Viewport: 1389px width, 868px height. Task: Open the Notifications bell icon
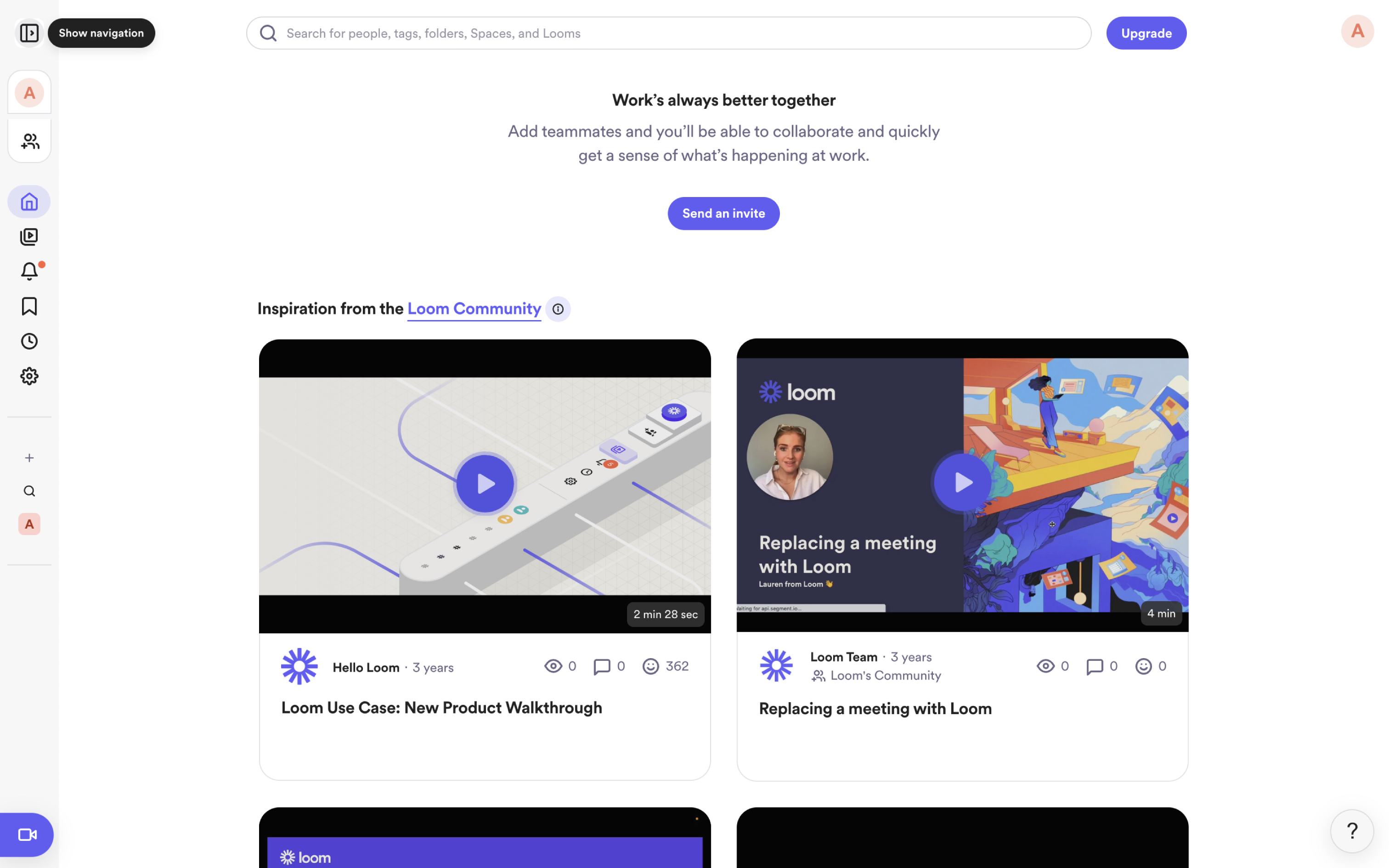[x=29, y=271]
